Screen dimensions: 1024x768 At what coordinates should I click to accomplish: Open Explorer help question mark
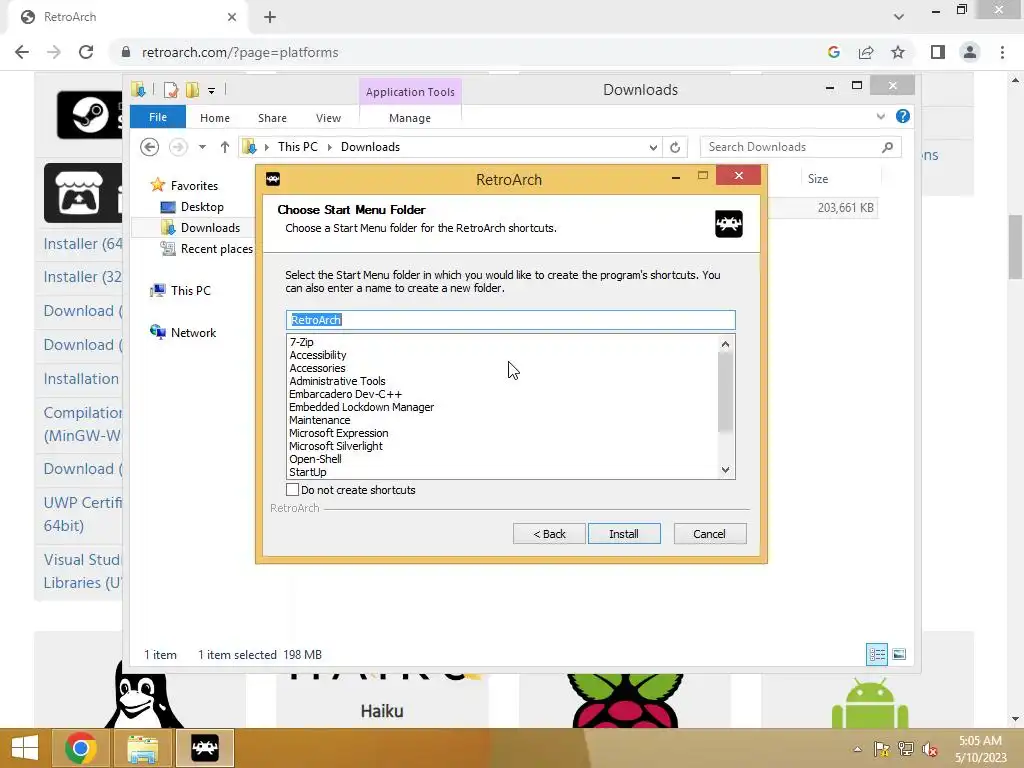coord(903,116)
